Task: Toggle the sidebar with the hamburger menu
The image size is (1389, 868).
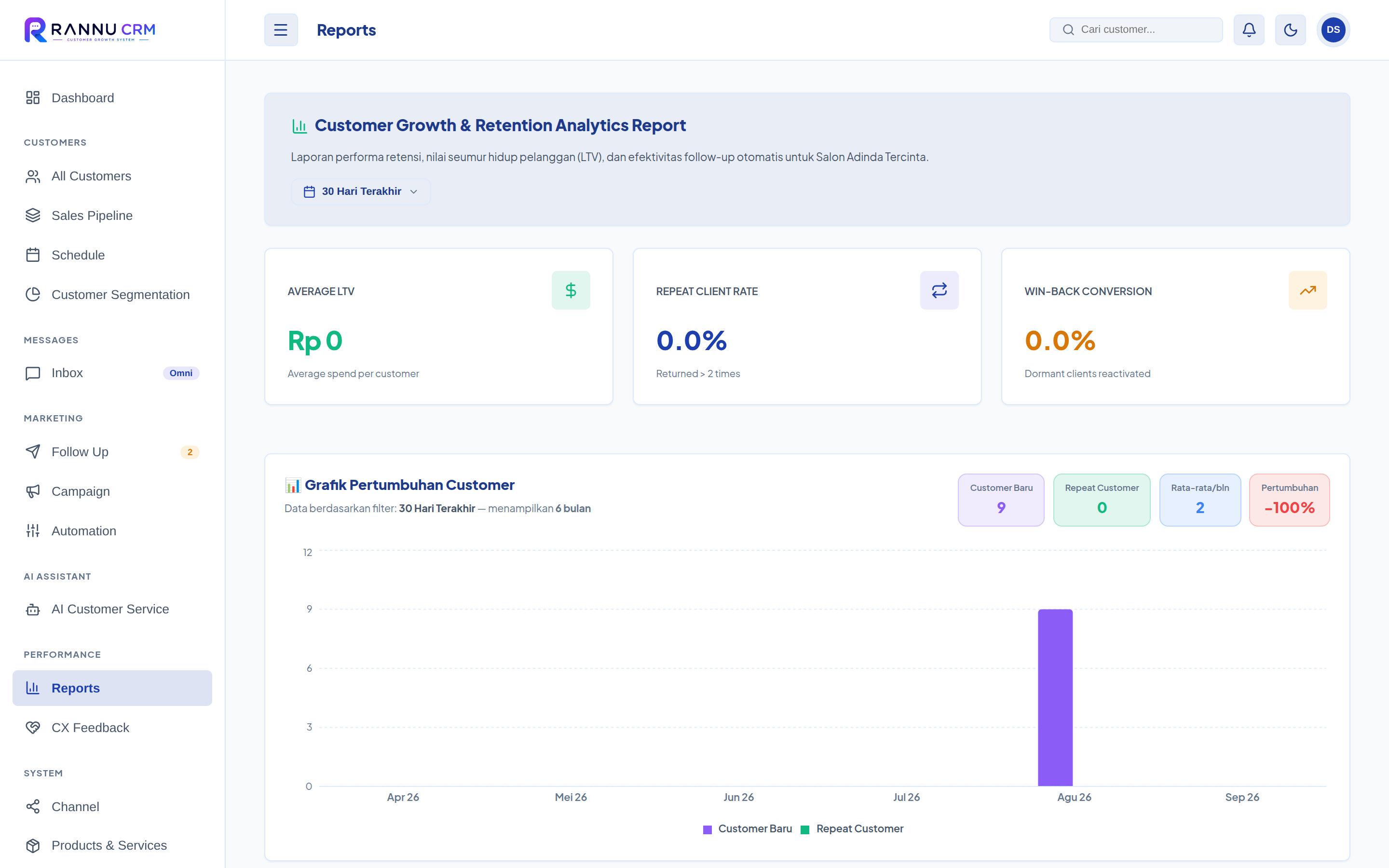Action: click(x=281, y=30)
